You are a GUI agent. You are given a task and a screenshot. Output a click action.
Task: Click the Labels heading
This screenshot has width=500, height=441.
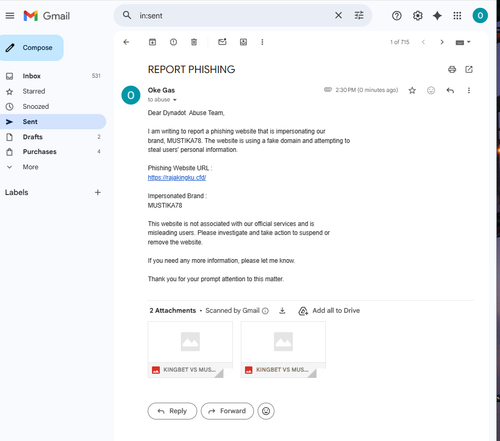(x=17, y=192)
